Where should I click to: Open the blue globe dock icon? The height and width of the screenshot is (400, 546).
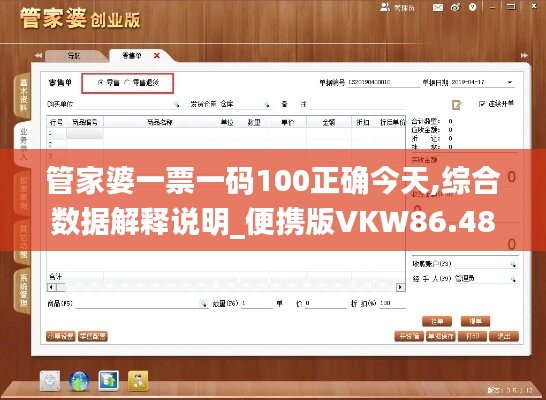(79, 381)
